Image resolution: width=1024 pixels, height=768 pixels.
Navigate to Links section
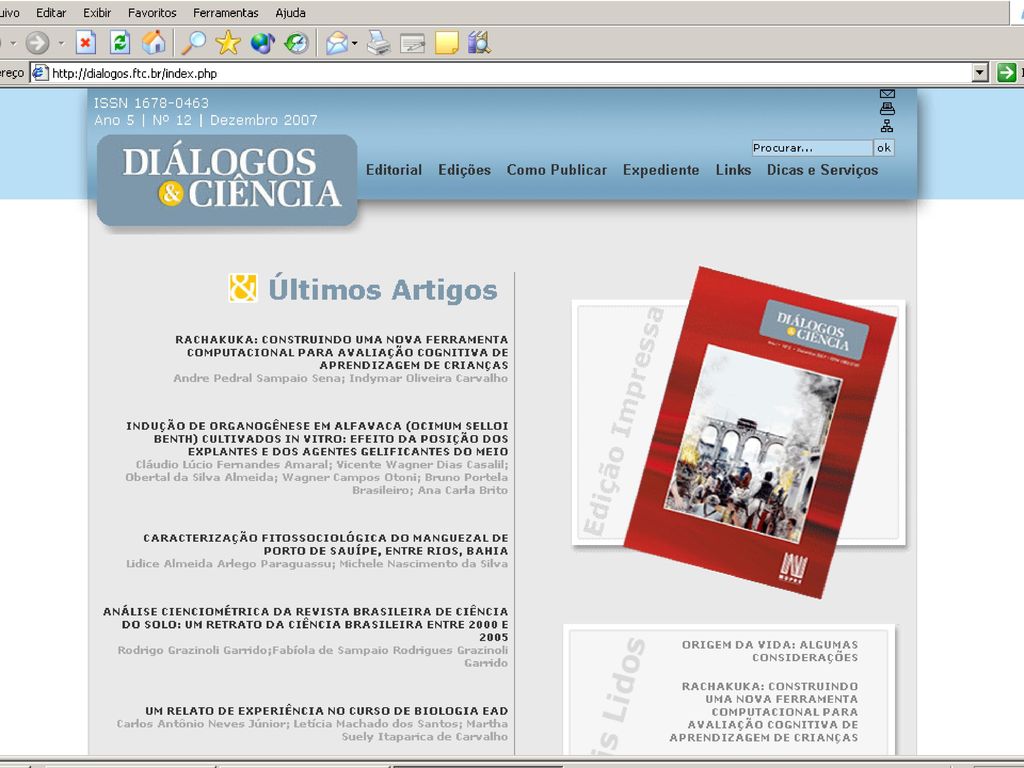coord(733,170)
